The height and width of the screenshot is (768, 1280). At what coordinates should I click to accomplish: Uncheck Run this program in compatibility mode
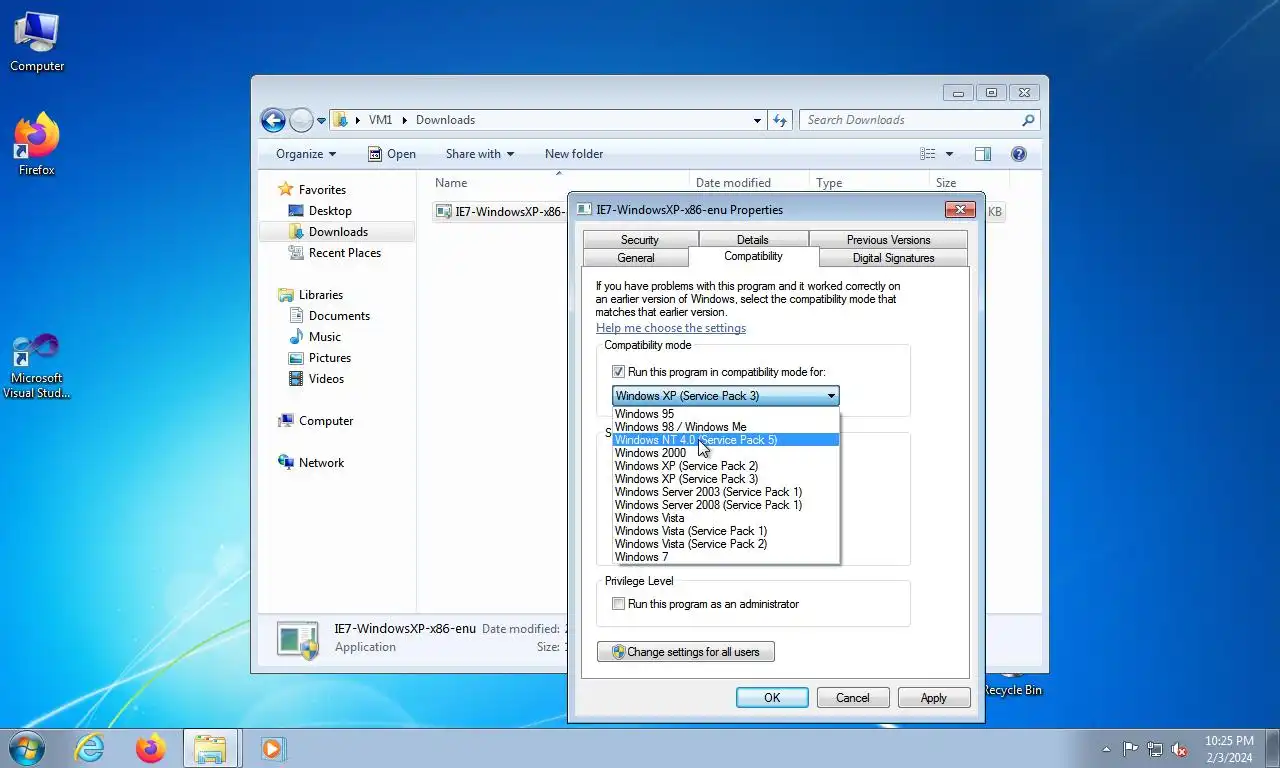click(618, 372)
